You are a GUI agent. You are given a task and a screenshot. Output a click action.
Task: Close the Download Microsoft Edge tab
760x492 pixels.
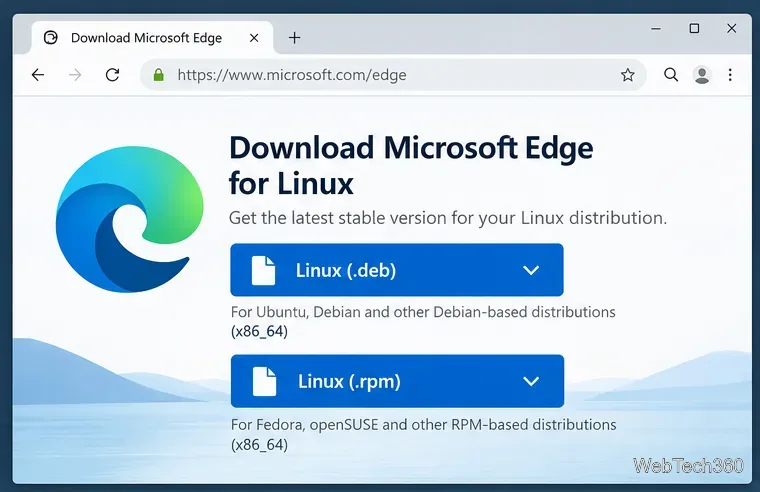click(x=254, y=38)
